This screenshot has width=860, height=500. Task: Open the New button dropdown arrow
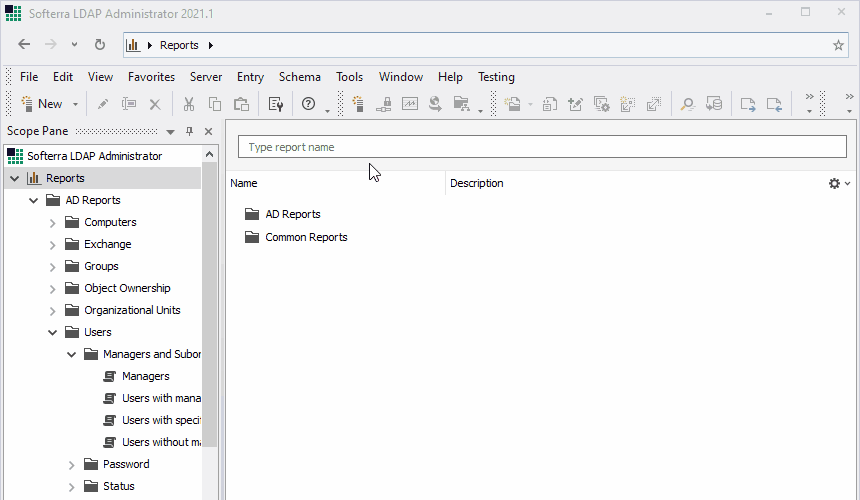(x=75, y=104)
